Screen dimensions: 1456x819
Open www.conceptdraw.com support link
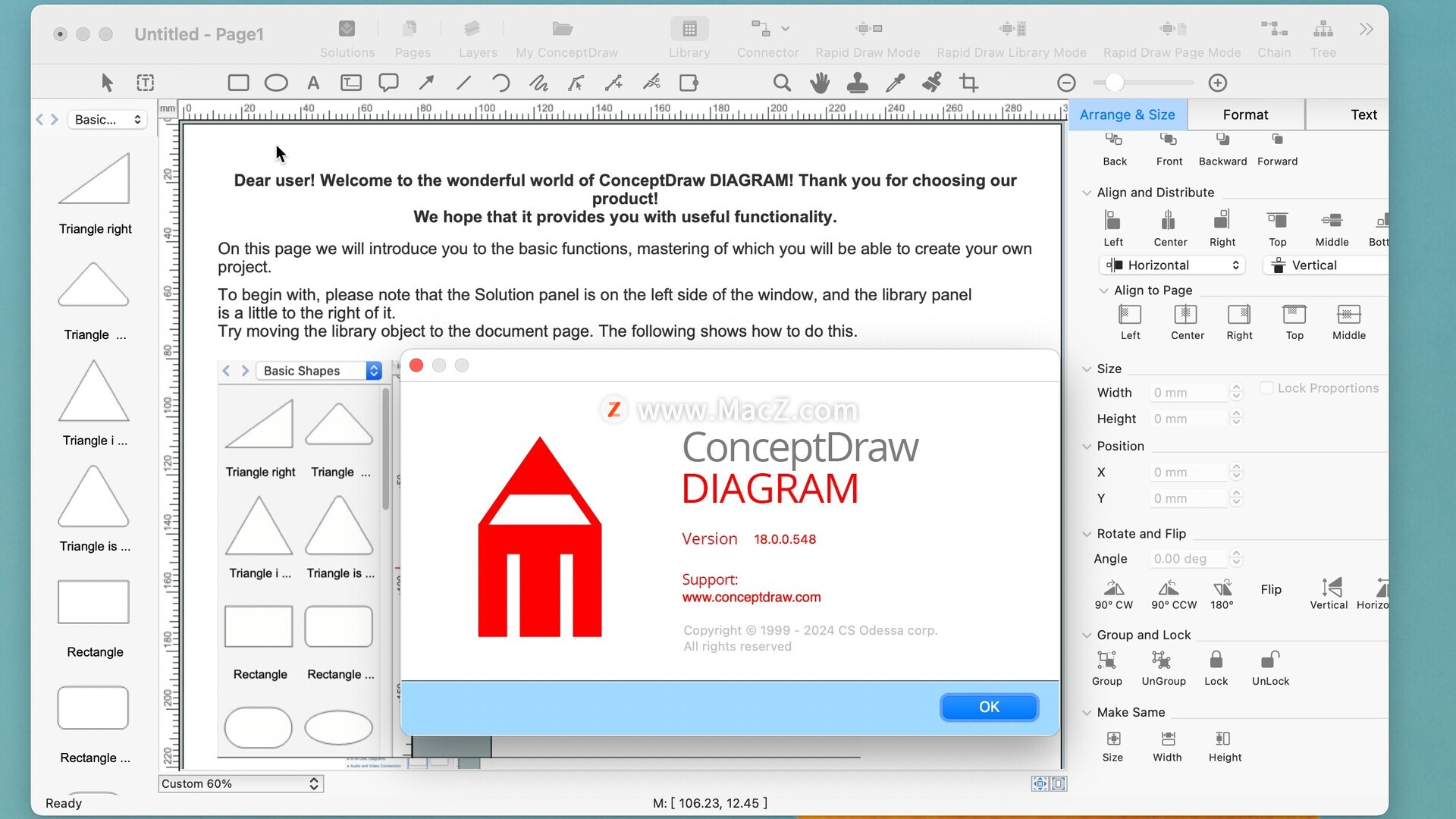pos(751,598)
